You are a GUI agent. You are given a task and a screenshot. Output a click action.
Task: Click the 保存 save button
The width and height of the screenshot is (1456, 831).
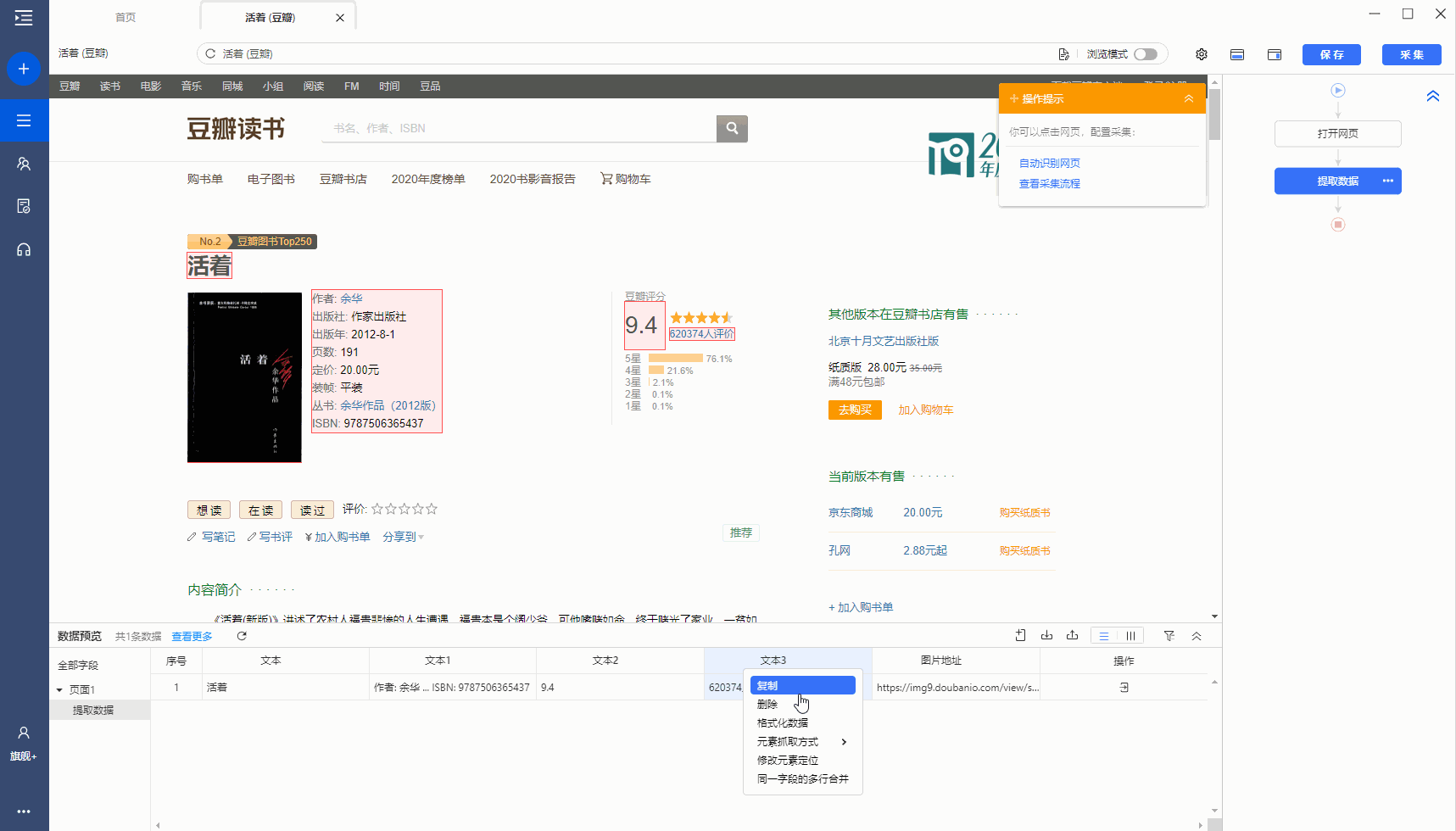(1330, 53)
